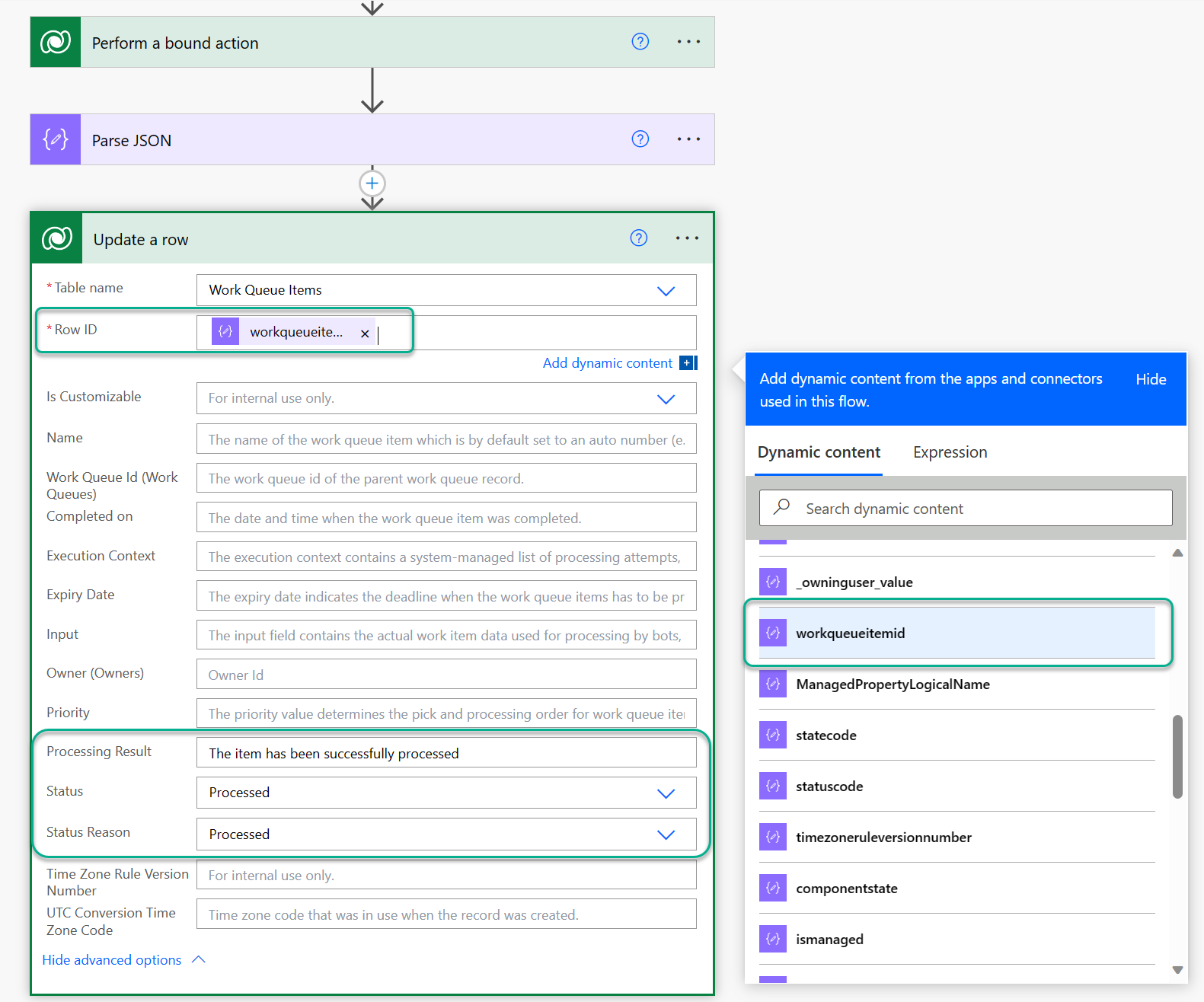The height and width of the screenshot is (1002, 1204).
Task: Focus the Search dynamic content field
Action: (966, 508)
